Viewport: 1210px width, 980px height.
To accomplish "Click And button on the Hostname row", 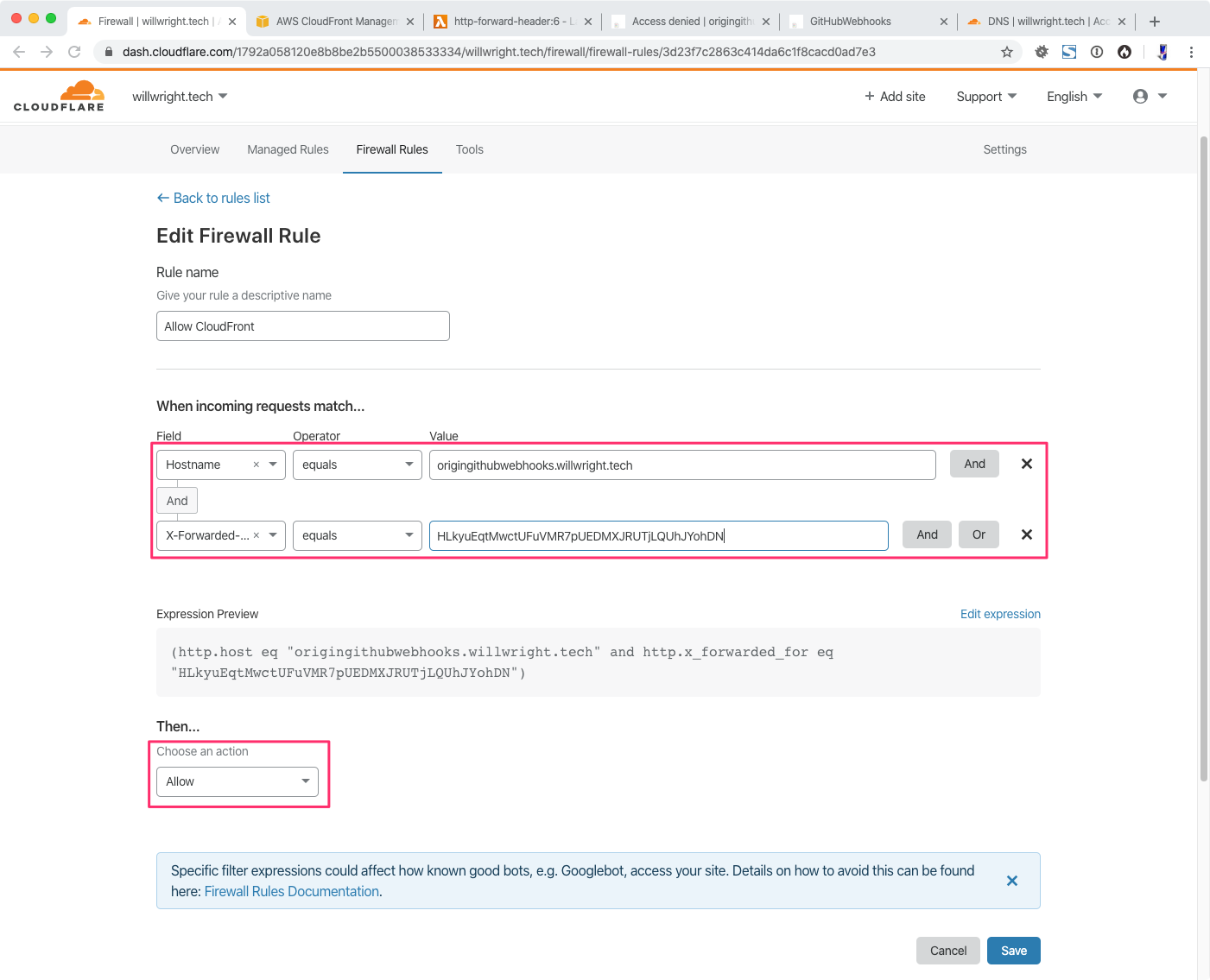I will tap(974, 464).
